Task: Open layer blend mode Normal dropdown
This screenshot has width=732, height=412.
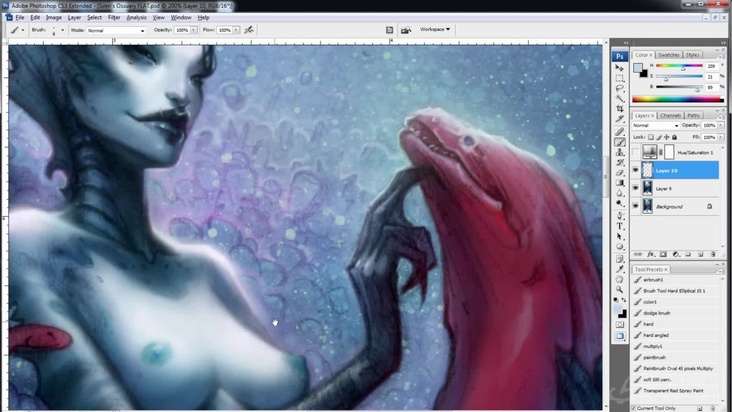Action: pos(656,126)
